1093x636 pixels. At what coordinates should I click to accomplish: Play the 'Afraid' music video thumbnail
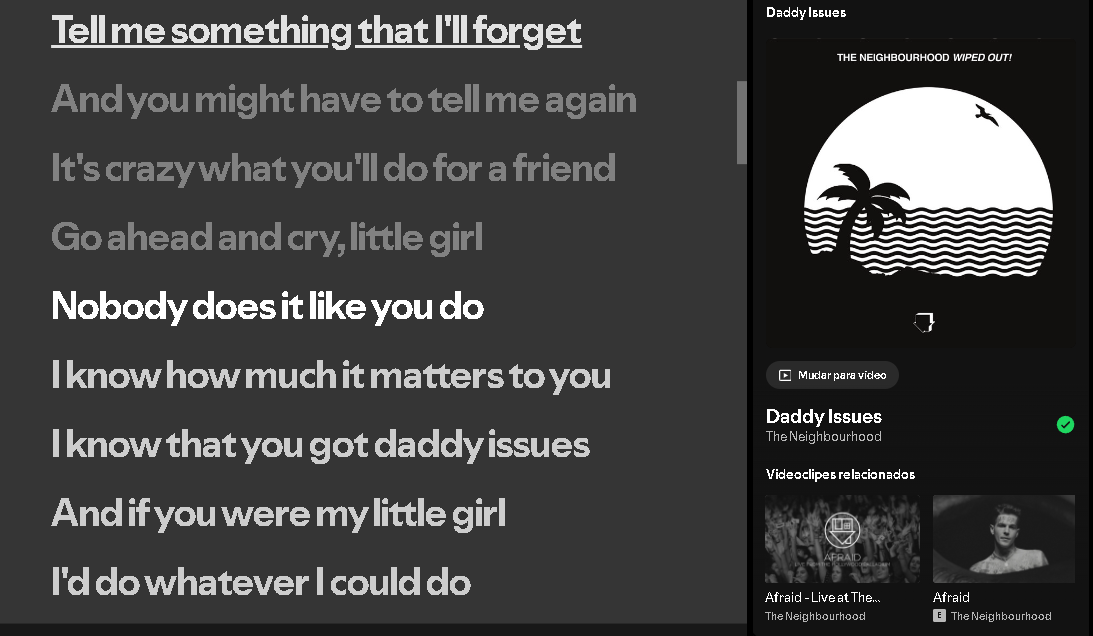click(1003, 538)
